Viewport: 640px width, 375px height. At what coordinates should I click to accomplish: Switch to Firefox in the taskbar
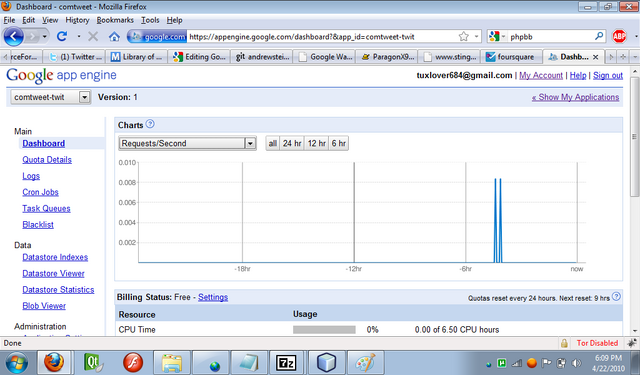(x=54, y=362)
